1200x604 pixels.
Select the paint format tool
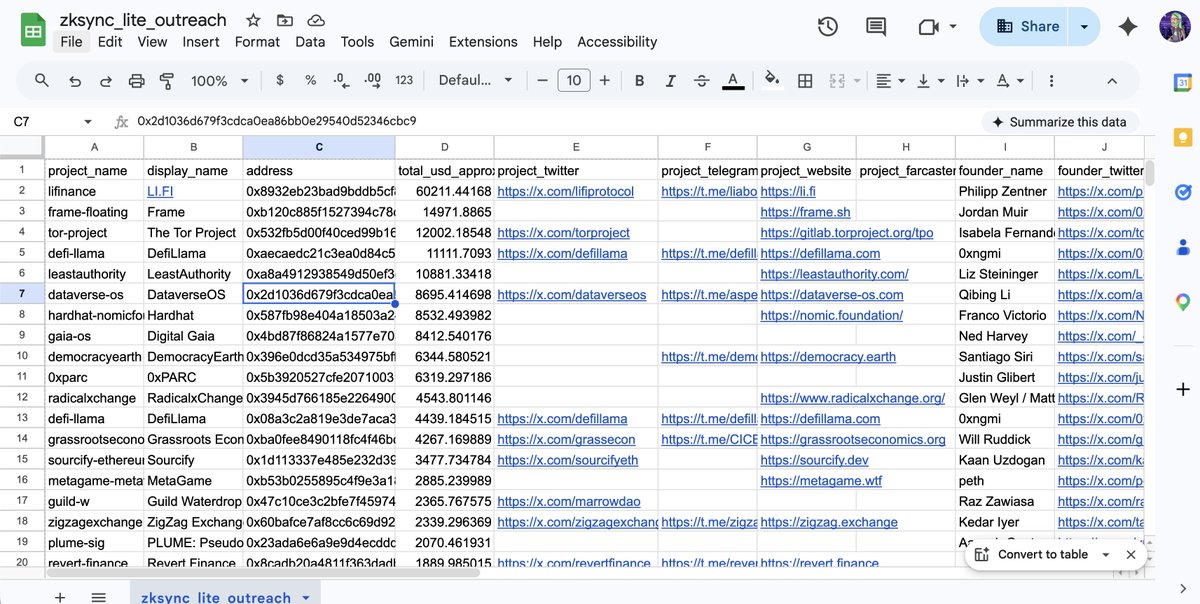coord(167,80)
